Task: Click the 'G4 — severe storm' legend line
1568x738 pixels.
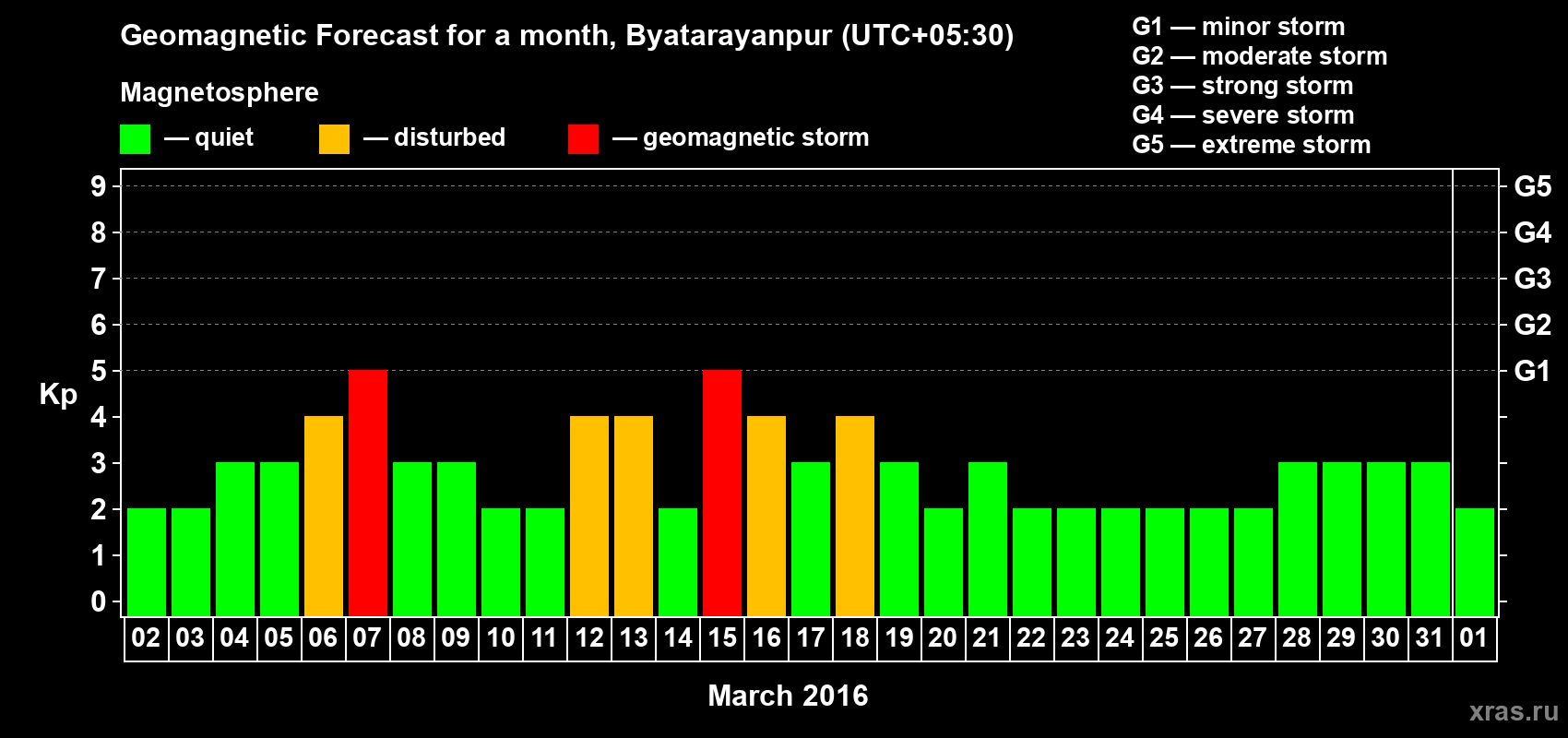Action: (x=1243, y=115)
